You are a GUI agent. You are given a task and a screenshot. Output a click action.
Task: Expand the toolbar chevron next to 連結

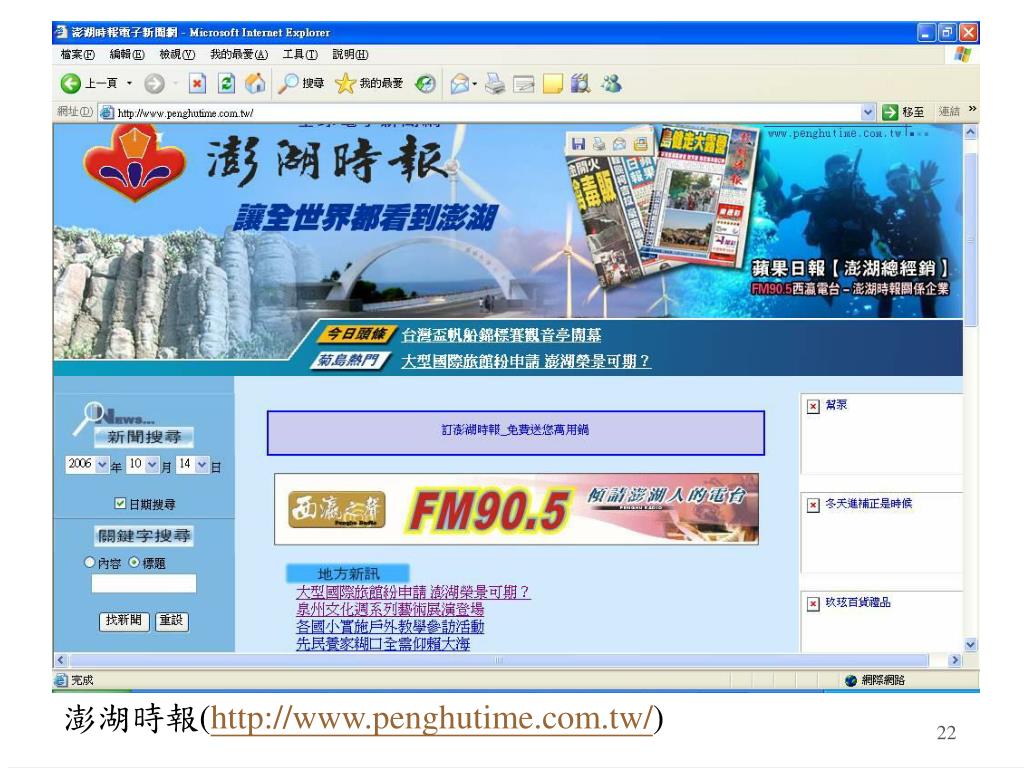(972, 109)
